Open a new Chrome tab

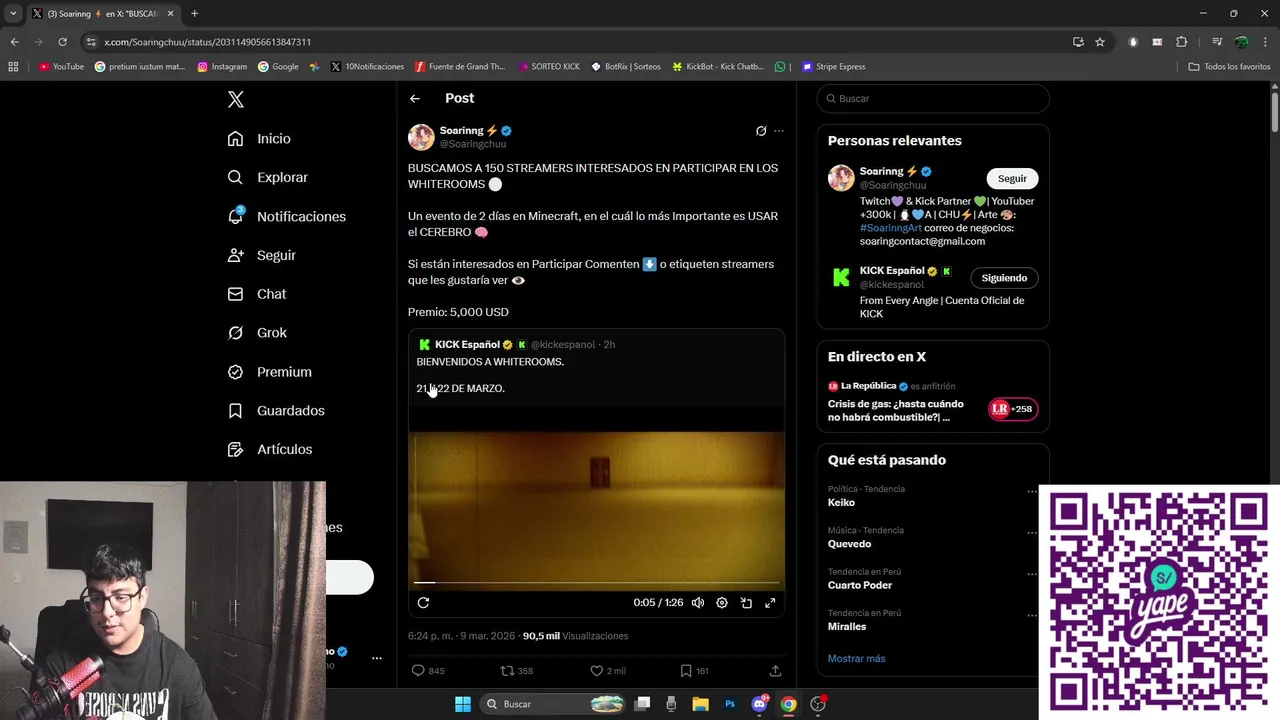[x=194, y=13]
